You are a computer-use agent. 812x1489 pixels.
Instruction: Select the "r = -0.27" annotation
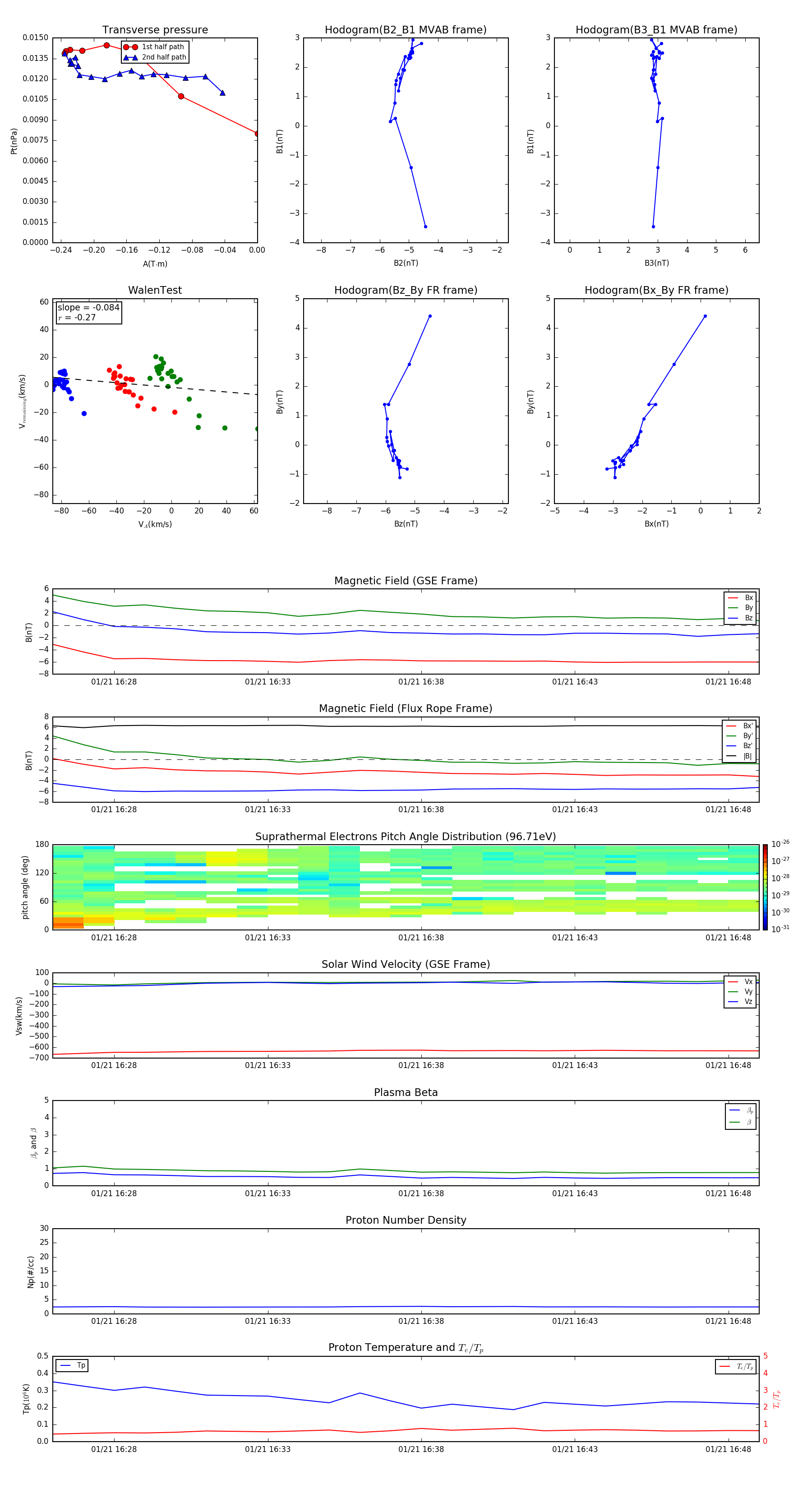(77, 317)
